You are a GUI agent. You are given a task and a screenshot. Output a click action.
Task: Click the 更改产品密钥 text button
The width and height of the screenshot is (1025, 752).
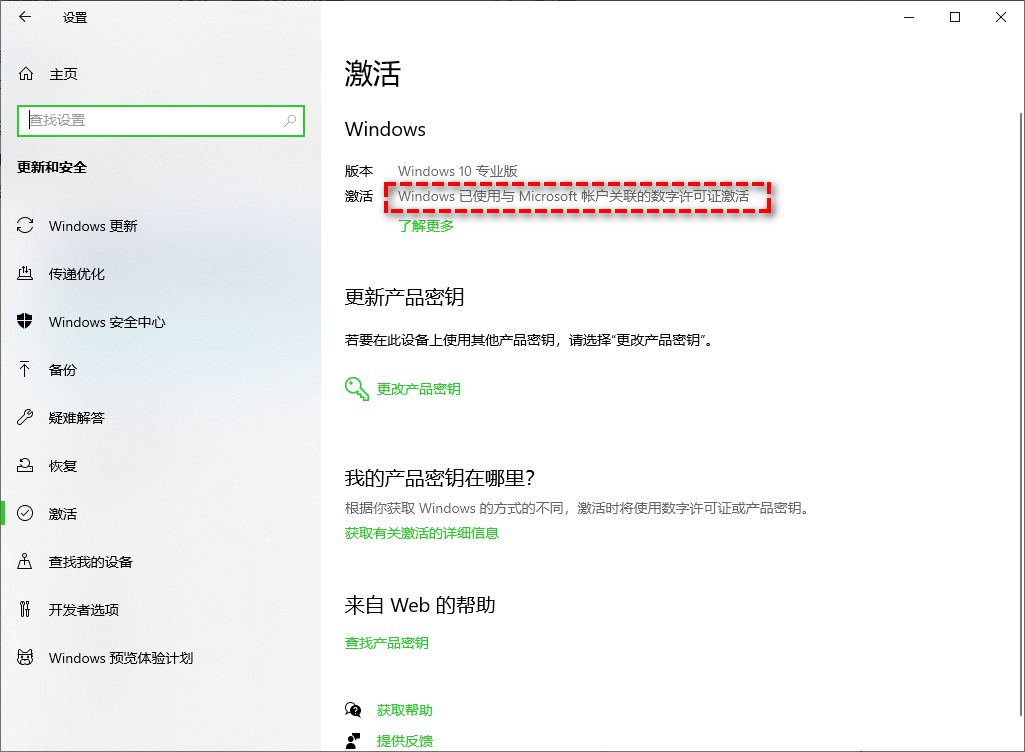click(416, 388)
